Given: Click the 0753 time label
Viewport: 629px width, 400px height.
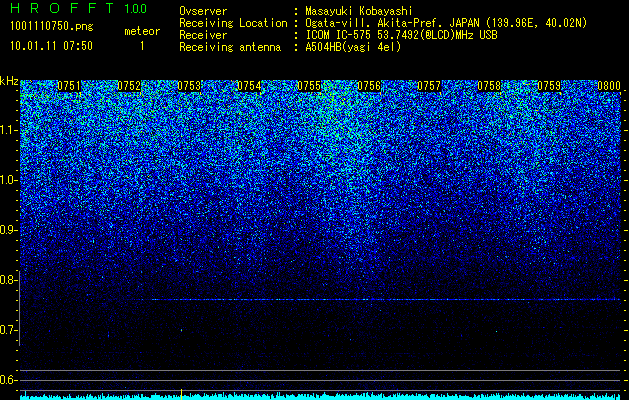Looking at the screenshot, I should point(189,86).
